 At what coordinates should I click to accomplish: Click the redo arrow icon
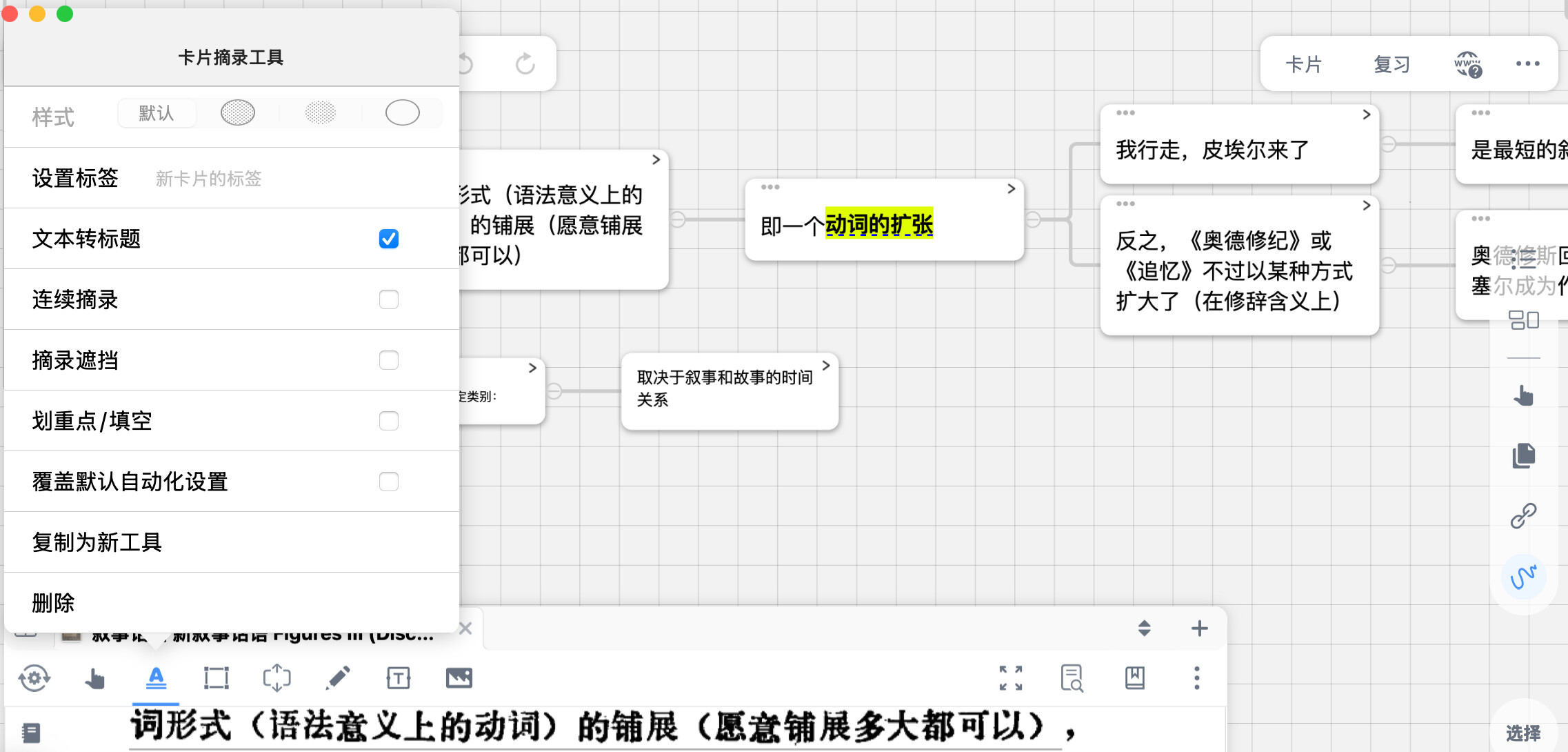[525, 64]
